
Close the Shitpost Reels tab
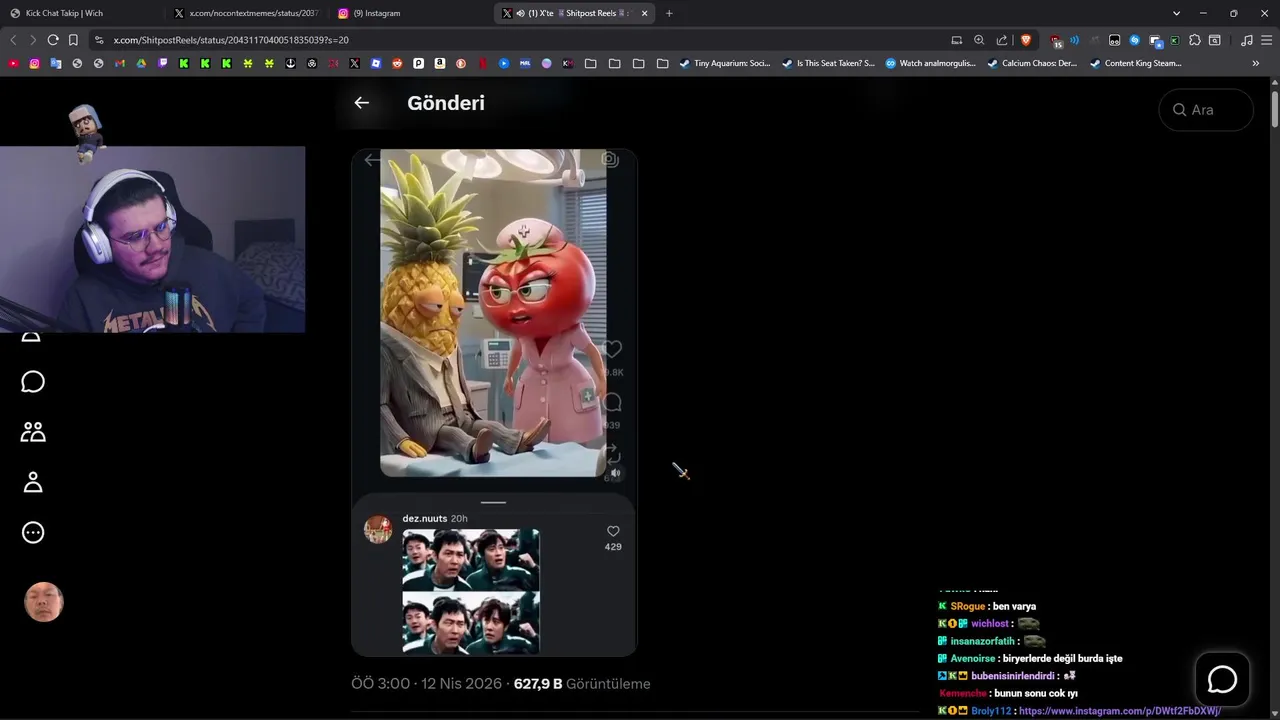click(645, 13)
